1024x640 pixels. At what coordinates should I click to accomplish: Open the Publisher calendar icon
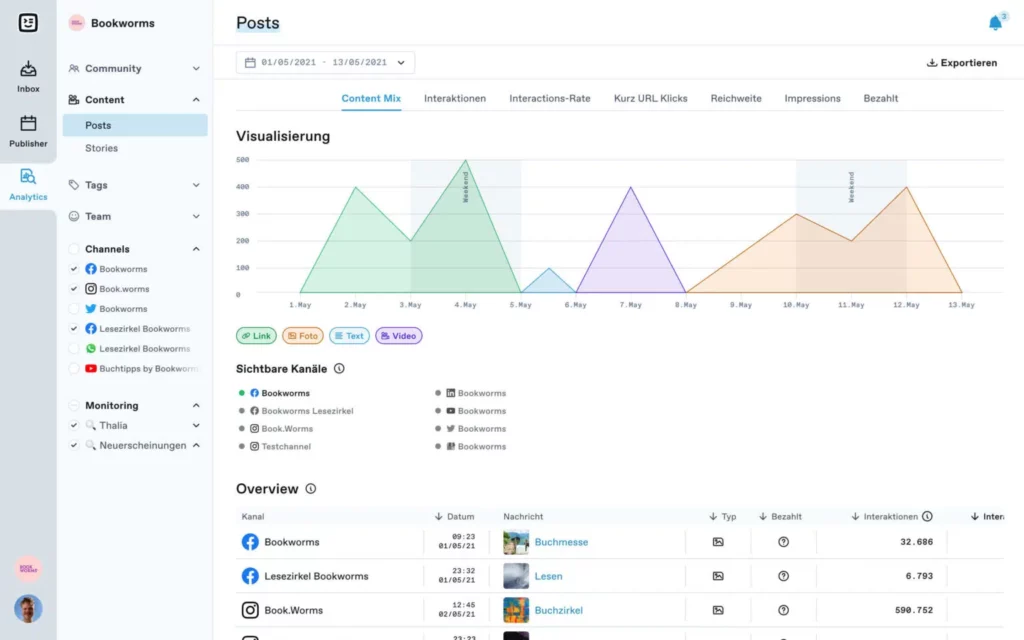click(x=28, y=123)
